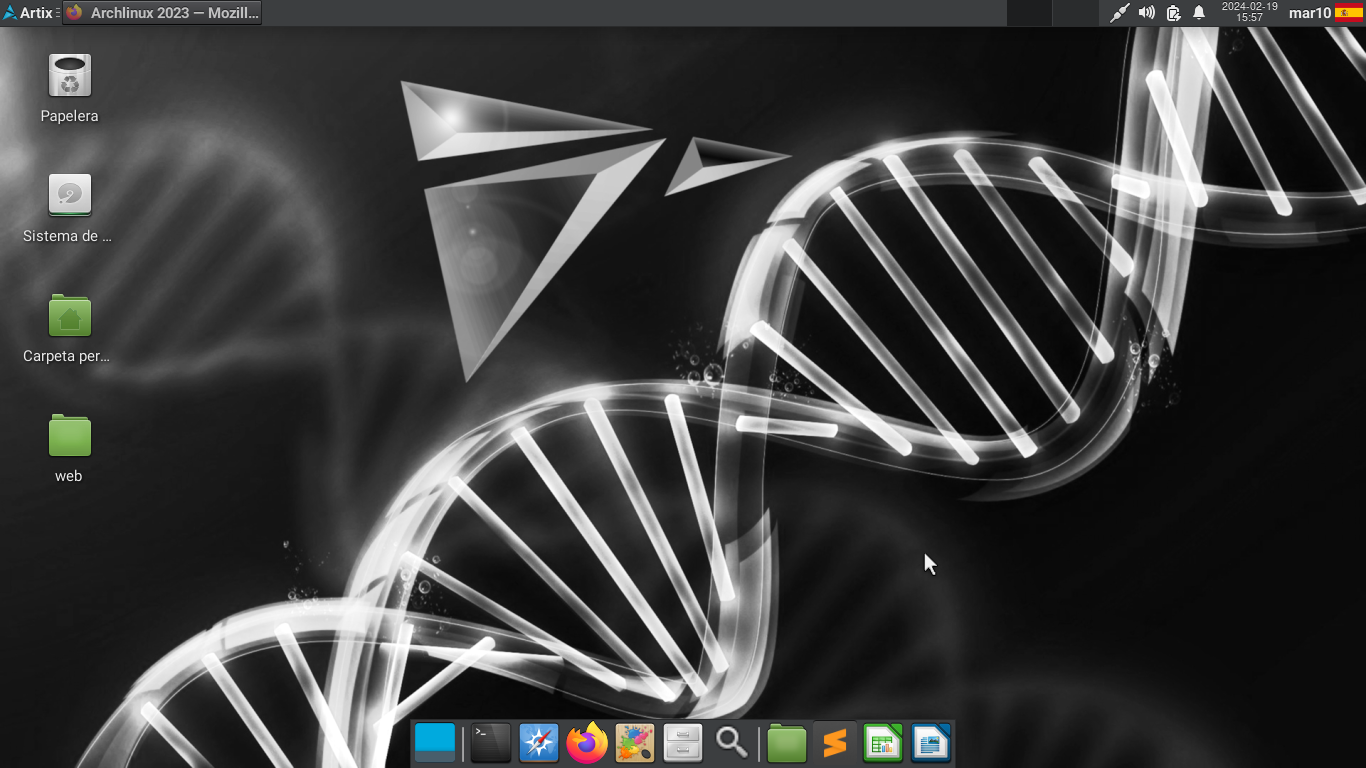The width and height of the screenshot is (1366, 768).
Task: Open the Artix applications menu
Action: 28,13
